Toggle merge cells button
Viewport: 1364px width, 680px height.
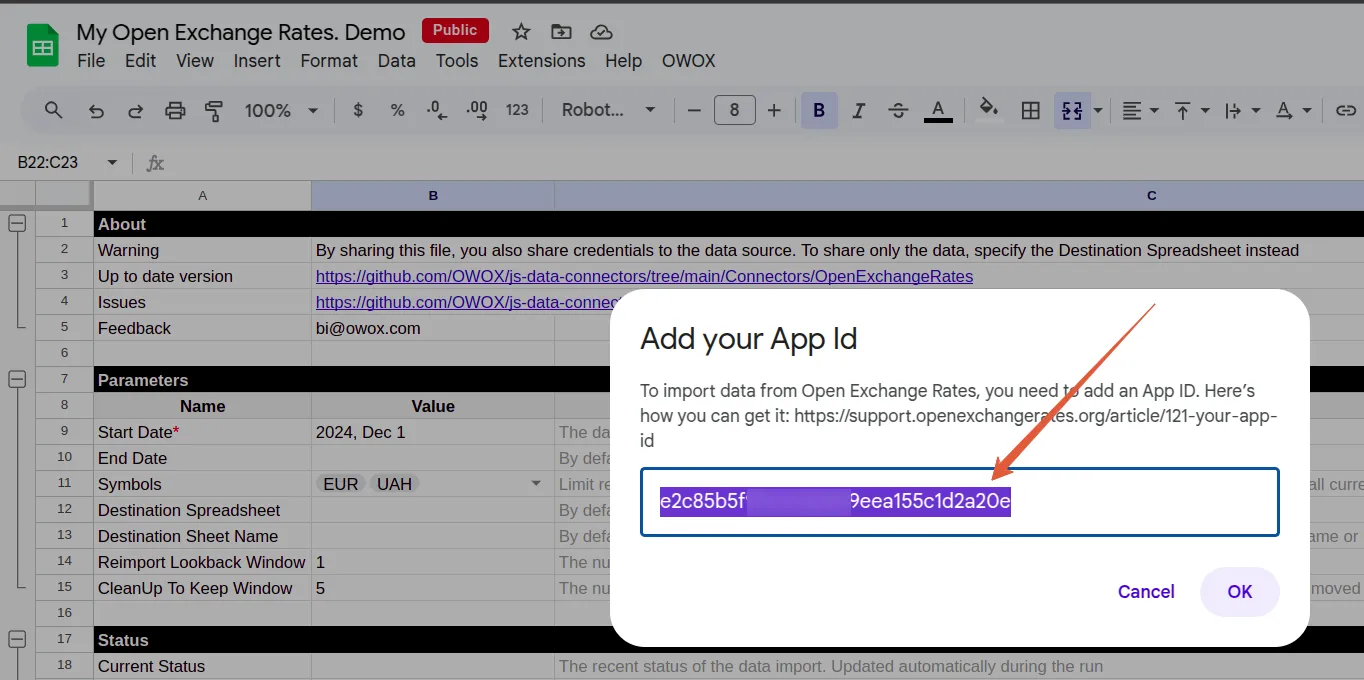click(1072, 110)
